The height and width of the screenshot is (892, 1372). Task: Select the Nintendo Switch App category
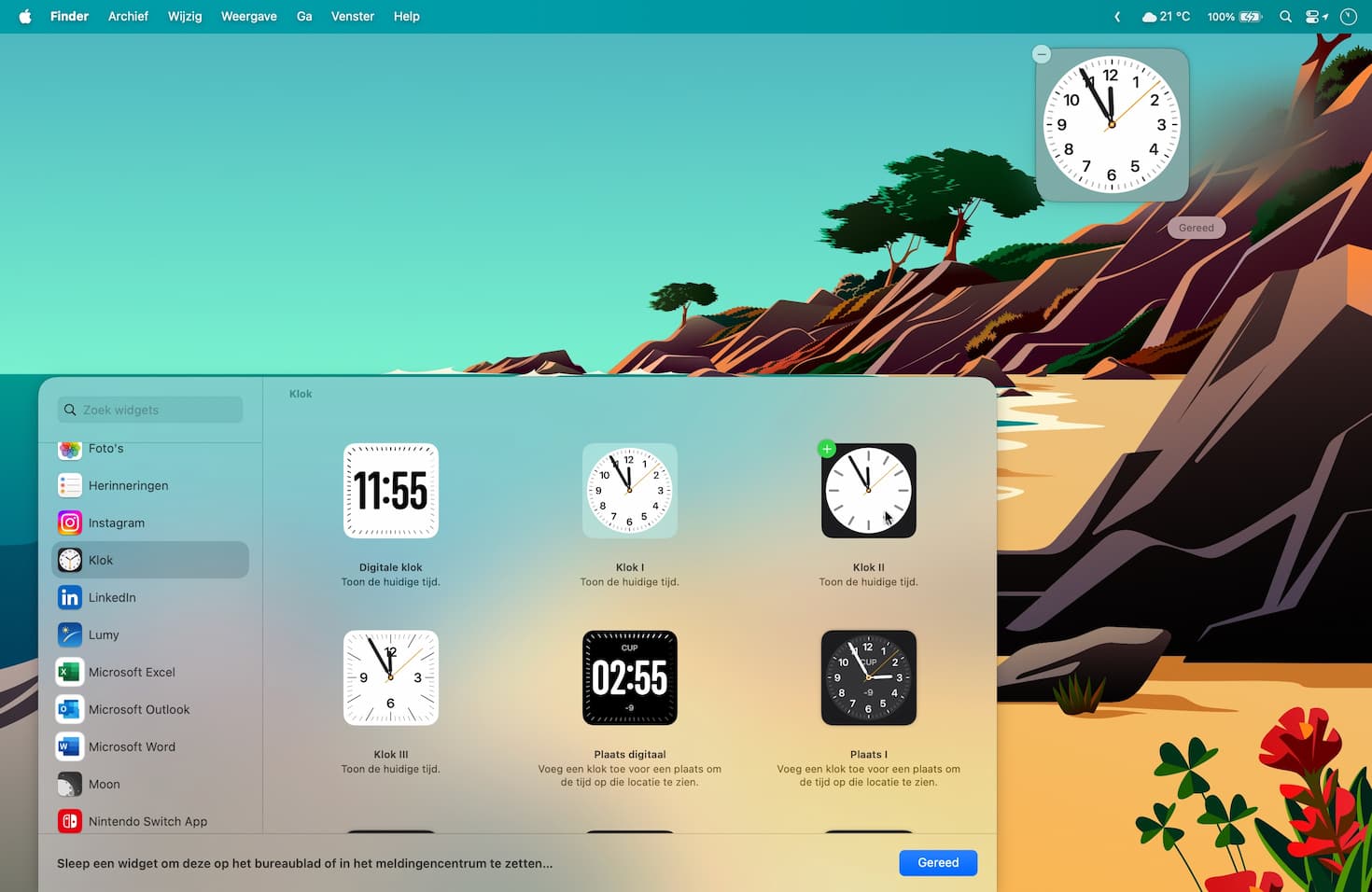pyautogui.click(x=147, y=821)
